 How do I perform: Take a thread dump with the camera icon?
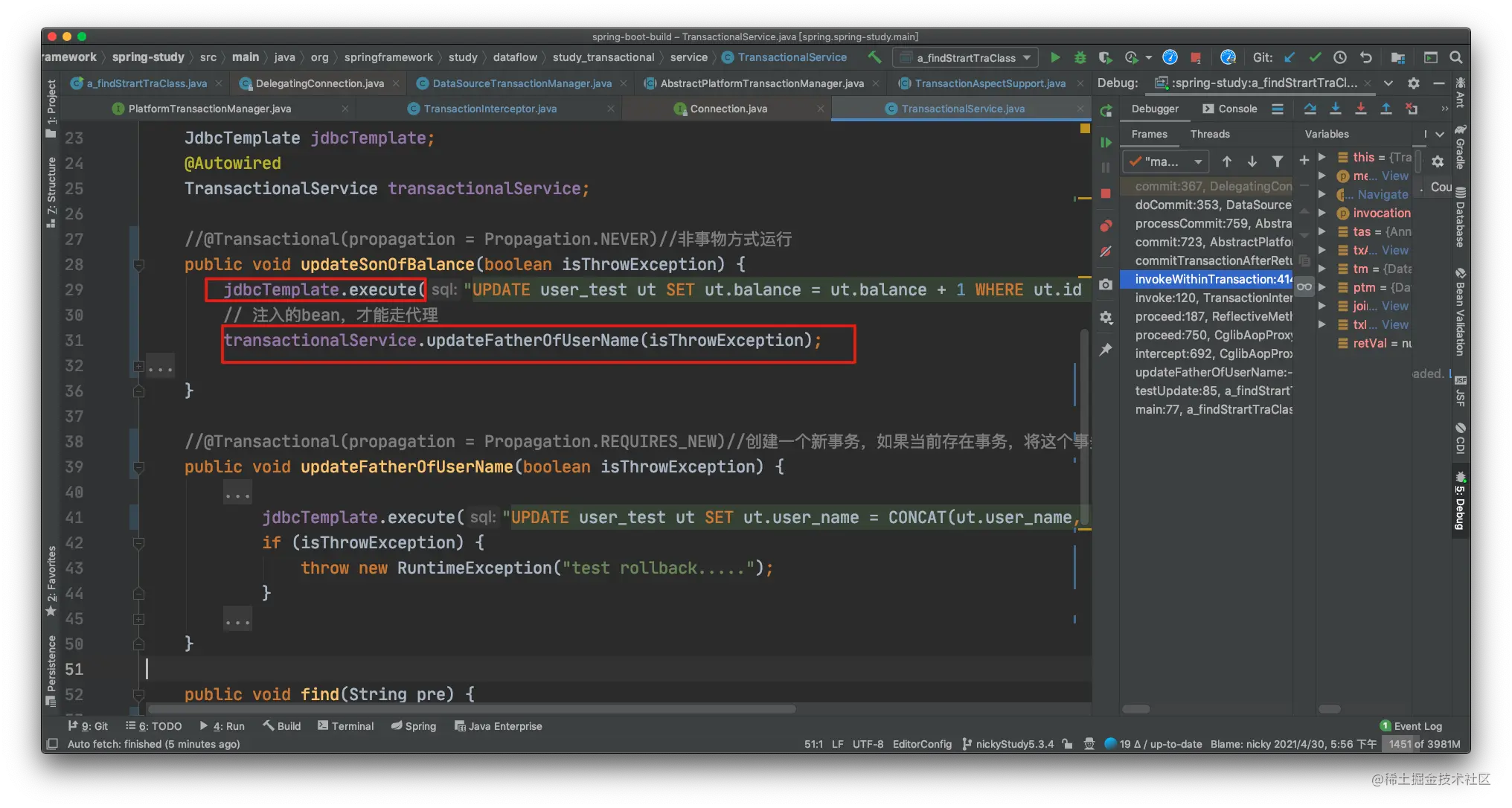pyautogui.click(x=1106, y=285)
